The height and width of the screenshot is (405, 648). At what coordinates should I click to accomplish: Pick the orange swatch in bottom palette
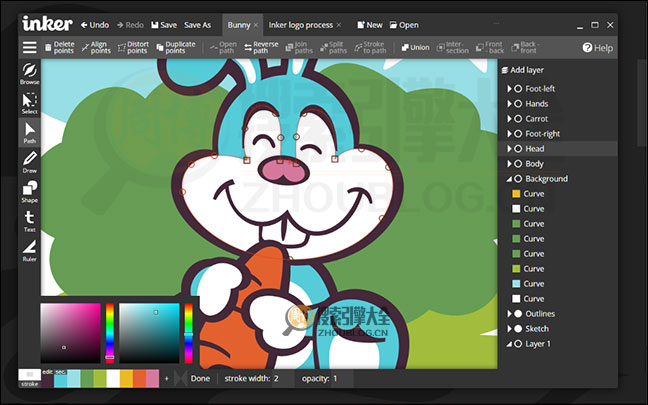click(139, 379)
